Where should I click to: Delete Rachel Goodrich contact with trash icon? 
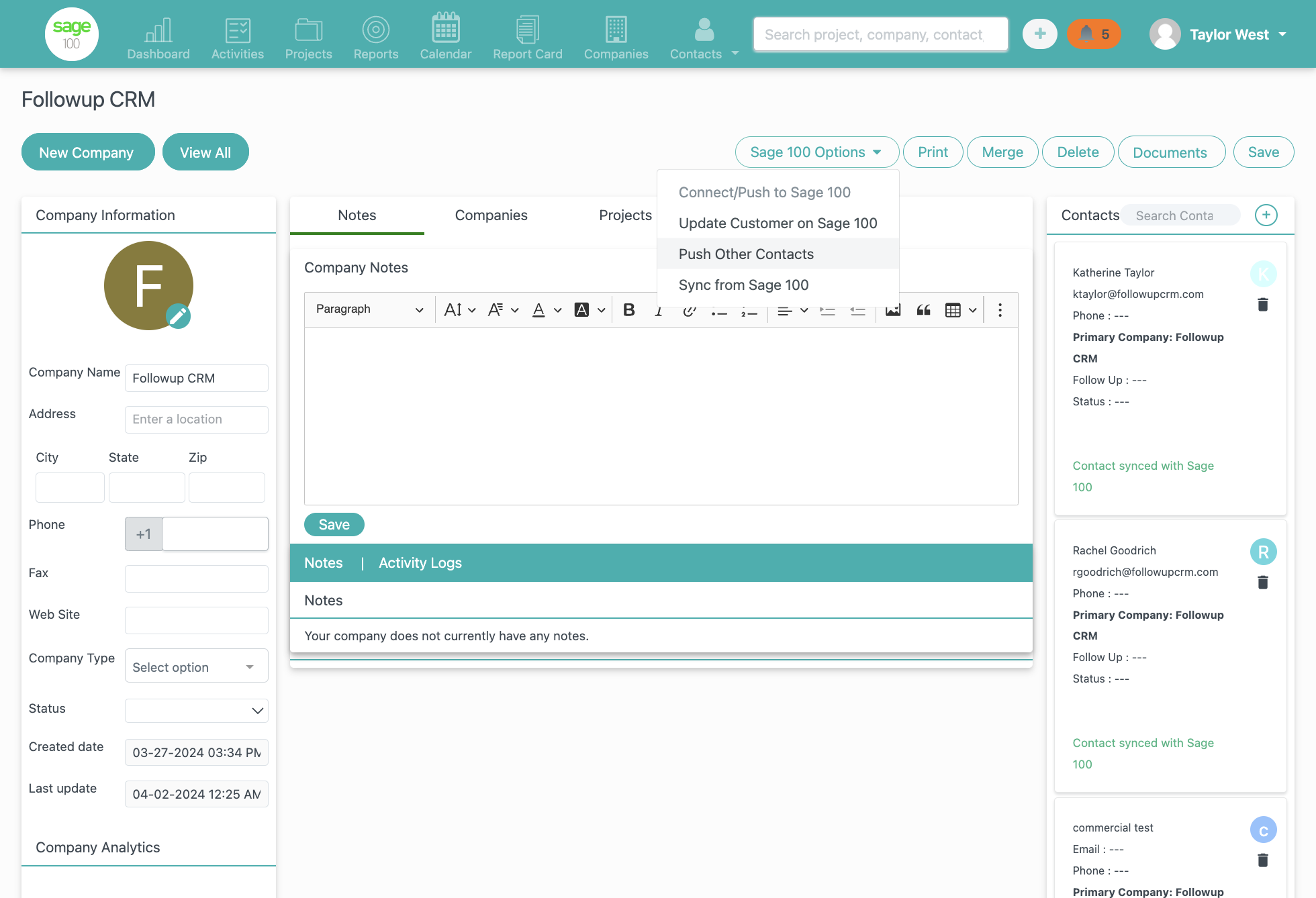(1263, 583)
